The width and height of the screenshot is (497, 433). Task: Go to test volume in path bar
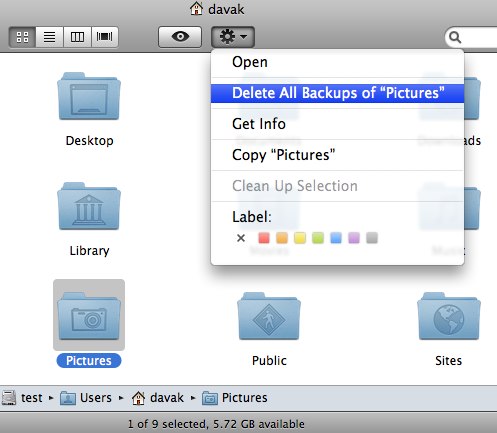[23, 398]
